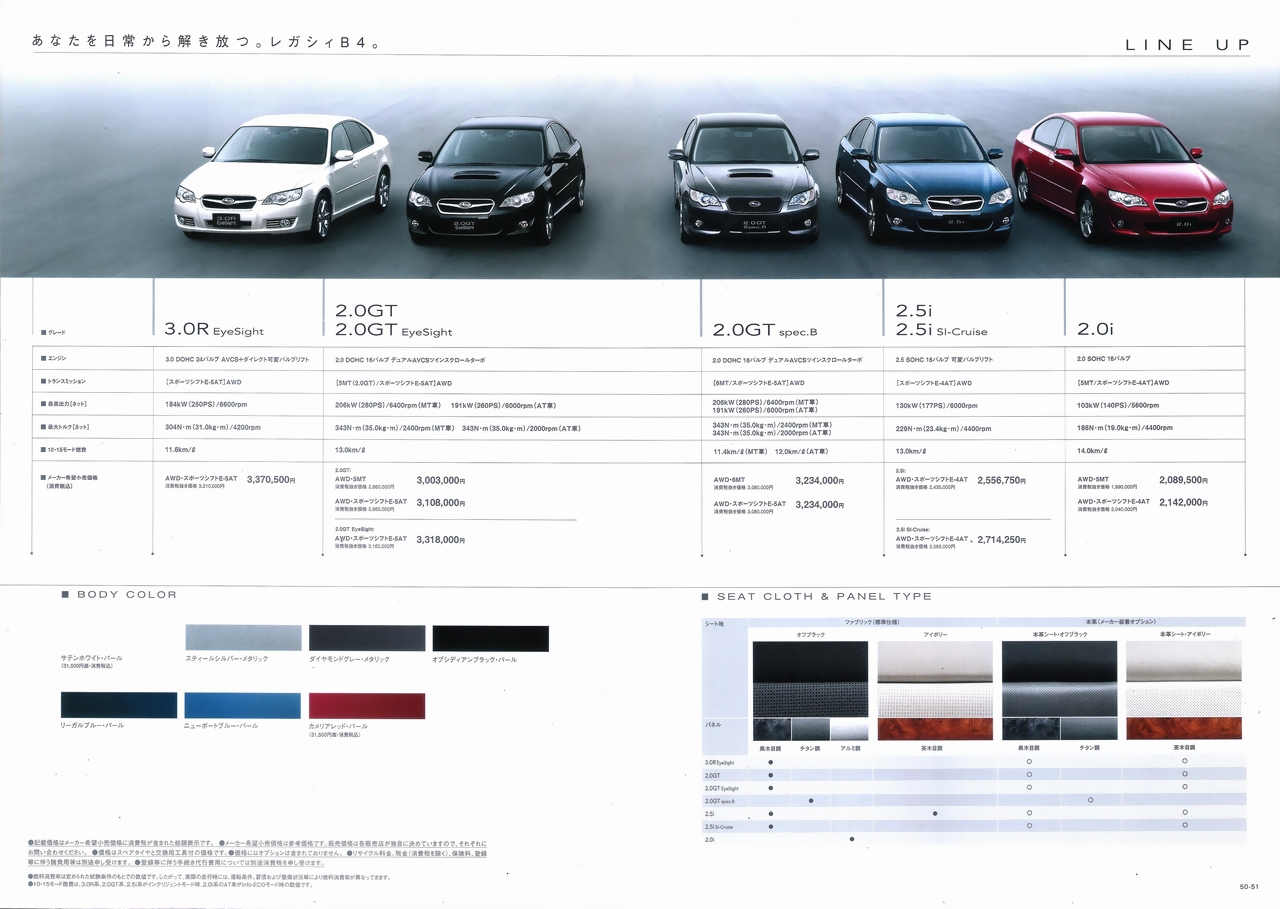Click the トランスミッション row label
Image resolution: width=1280 pixels, height=909 pixels.
[67, 381]
